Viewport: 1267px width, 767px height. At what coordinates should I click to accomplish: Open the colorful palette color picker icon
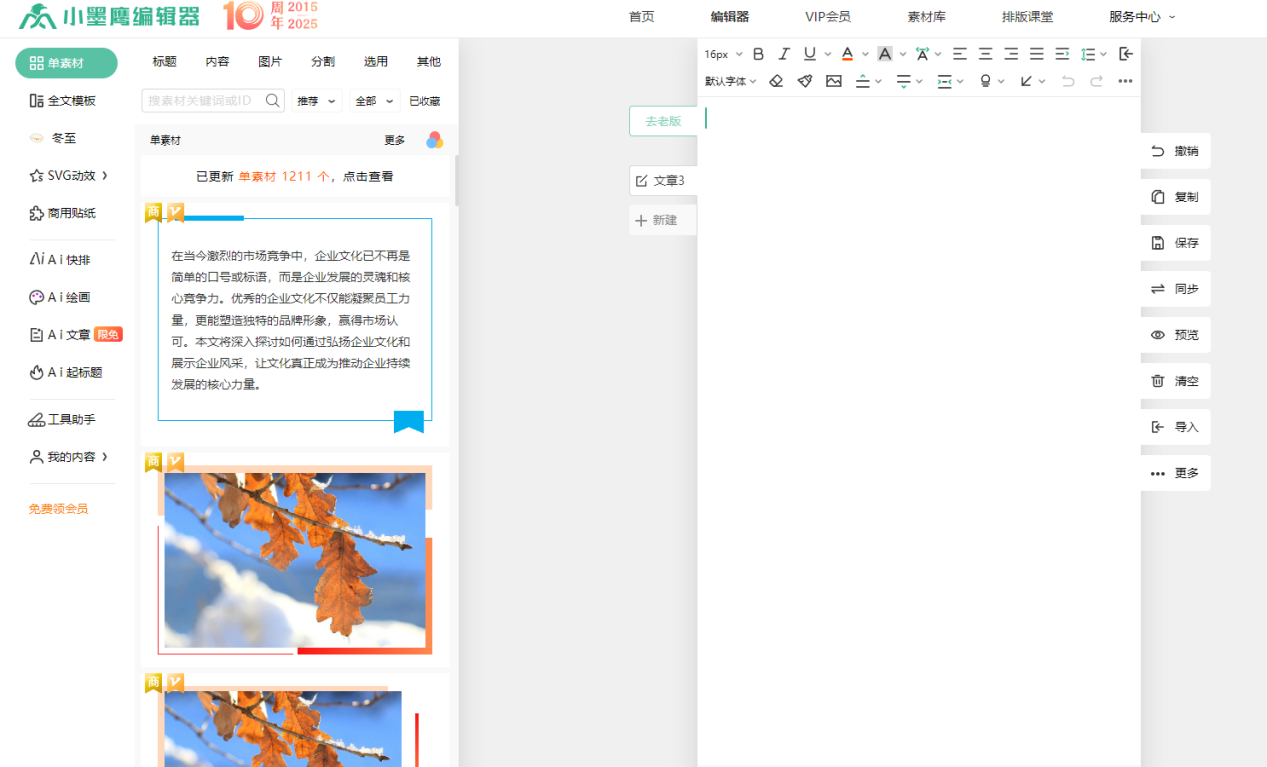(x=434, y=140)
